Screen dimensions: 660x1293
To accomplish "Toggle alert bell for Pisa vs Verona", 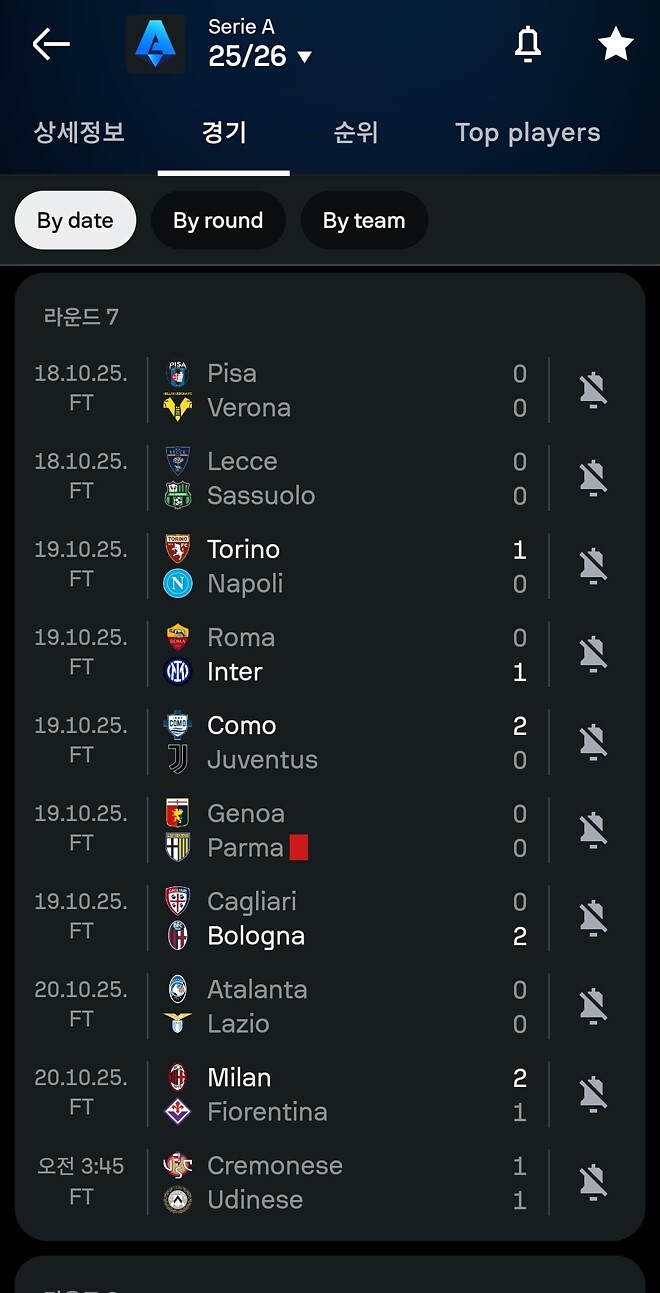I will pyautogui.click(x=593, y=390).
